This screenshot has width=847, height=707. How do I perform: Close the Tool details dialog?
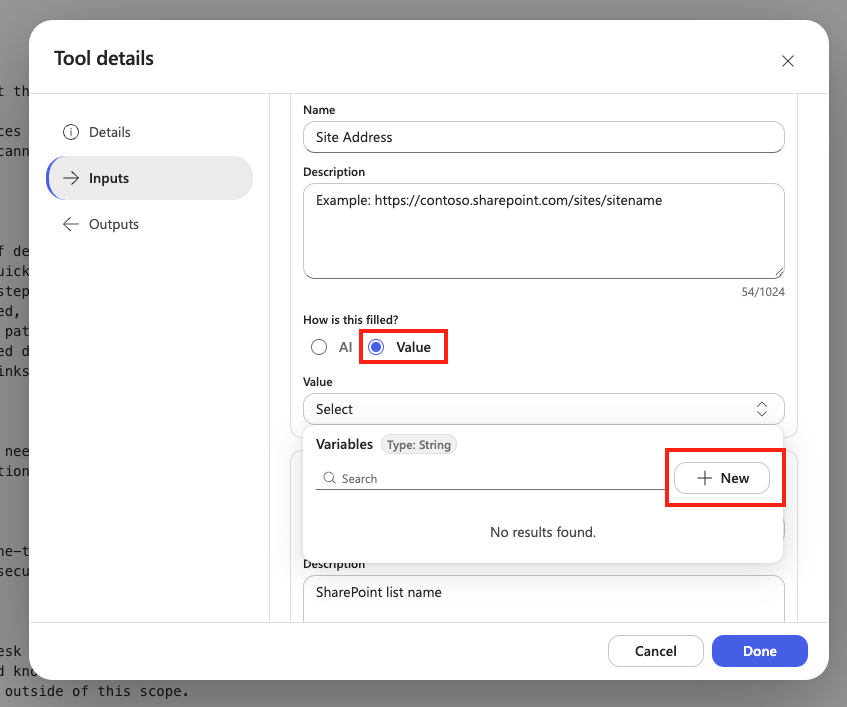click(x=788, y=61)
